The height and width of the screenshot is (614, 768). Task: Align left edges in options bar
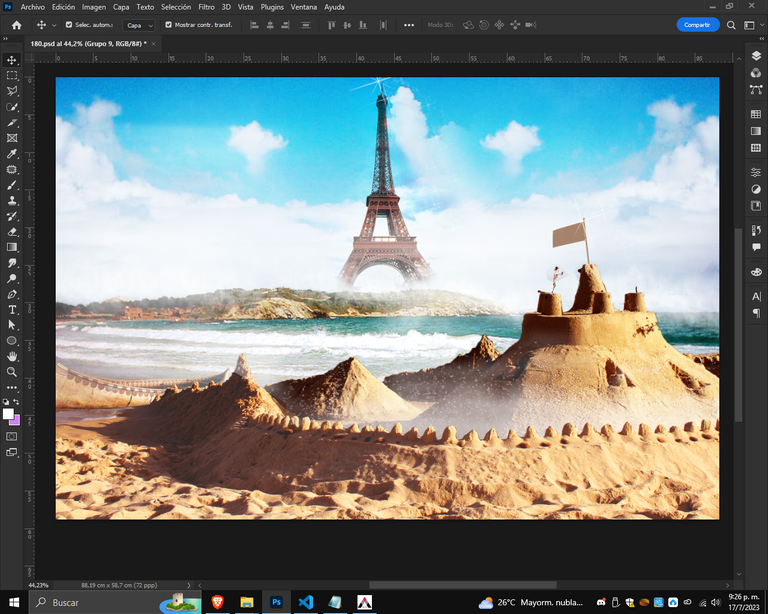254,25
